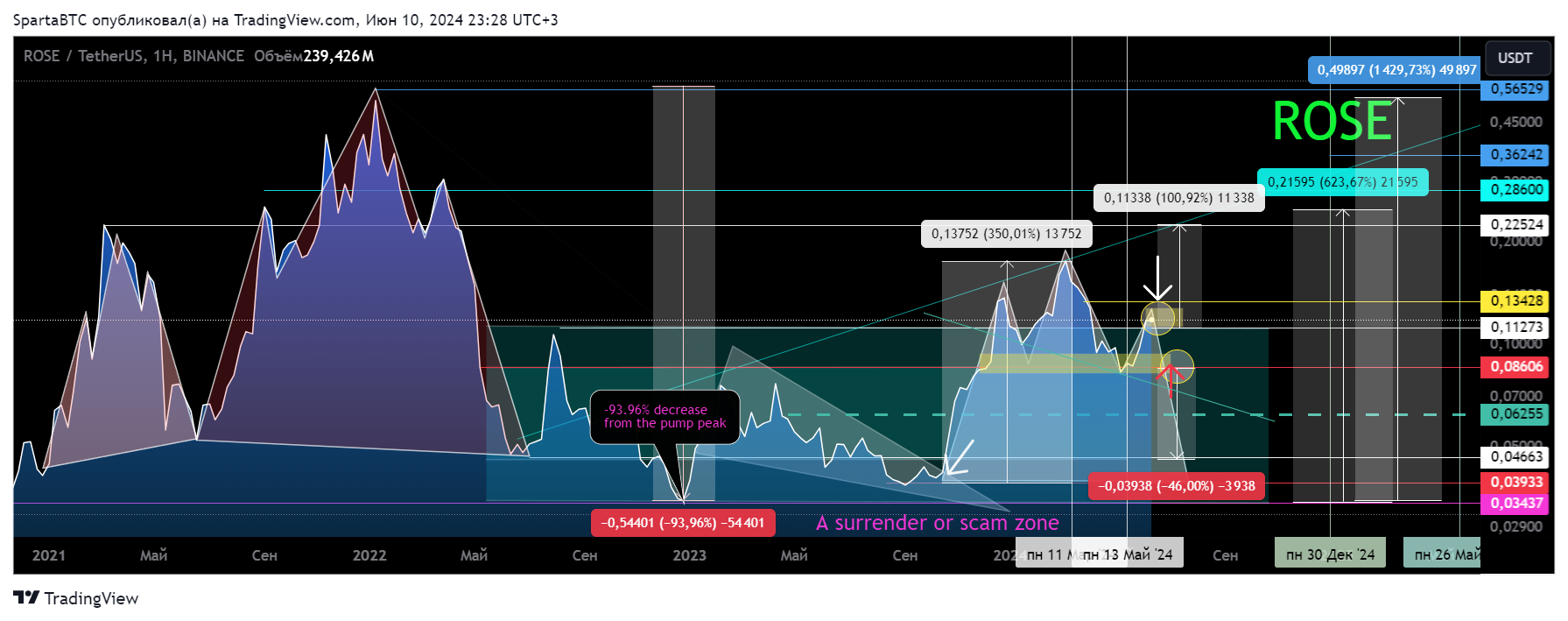This screenshot has width=1568, height=621.
Task: Select the 0,11273 price label
Action: pyautogui.click(x=1516, y=328)
